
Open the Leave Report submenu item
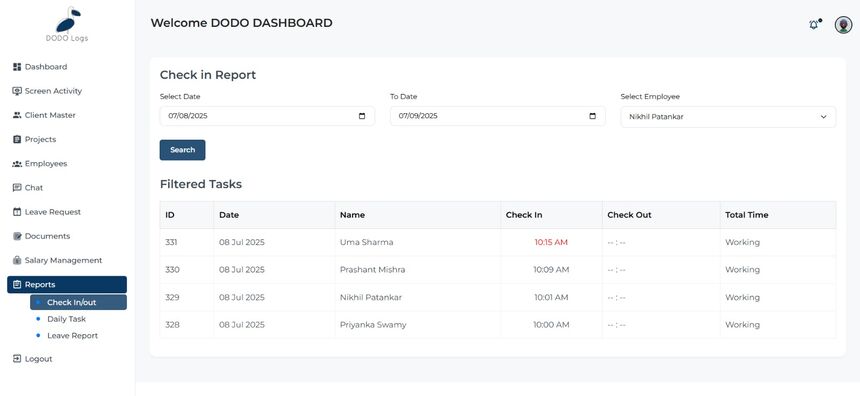(72, 336)
